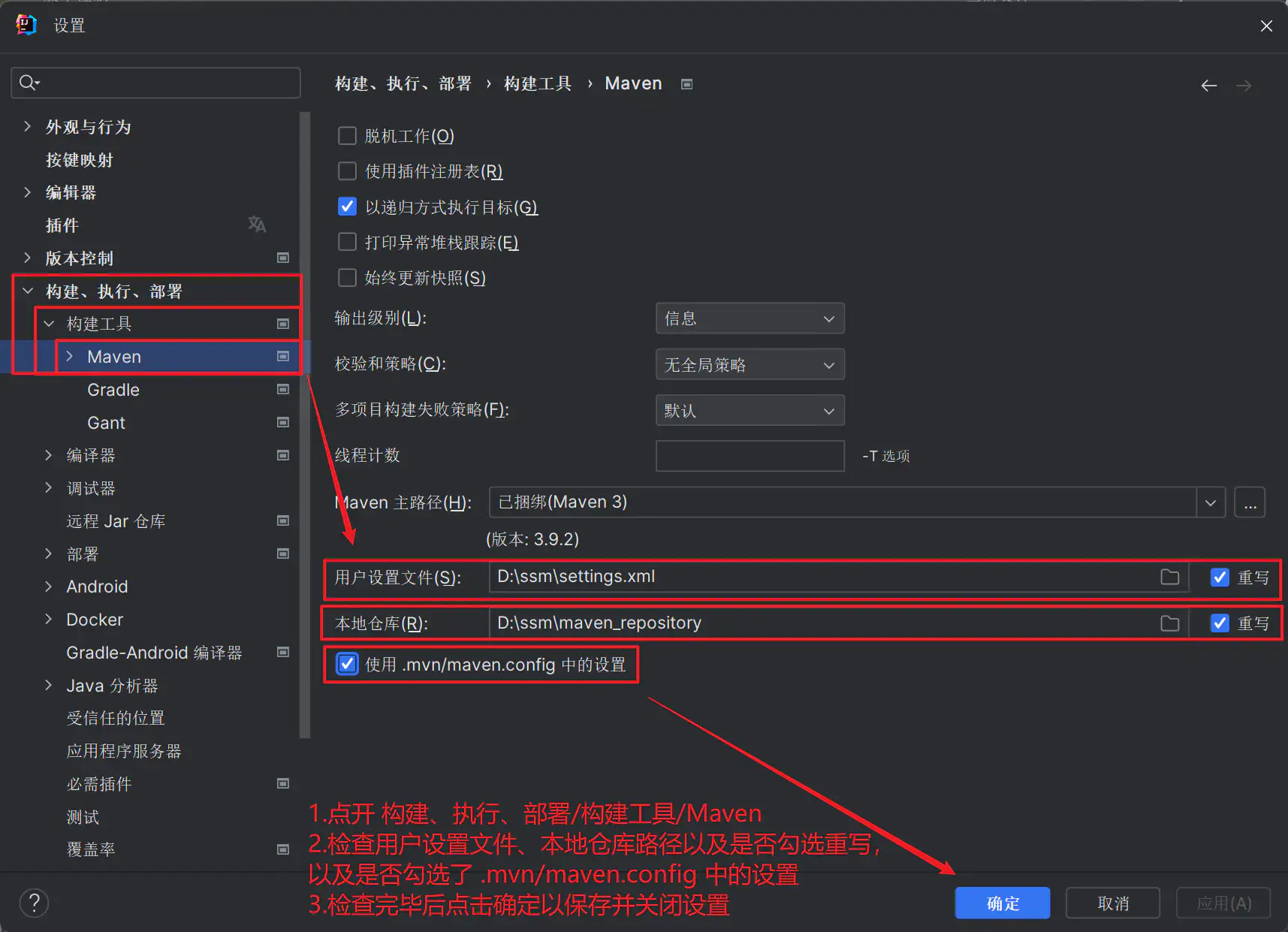
Task: Expand Docker tree node
Action: [49, 619]
